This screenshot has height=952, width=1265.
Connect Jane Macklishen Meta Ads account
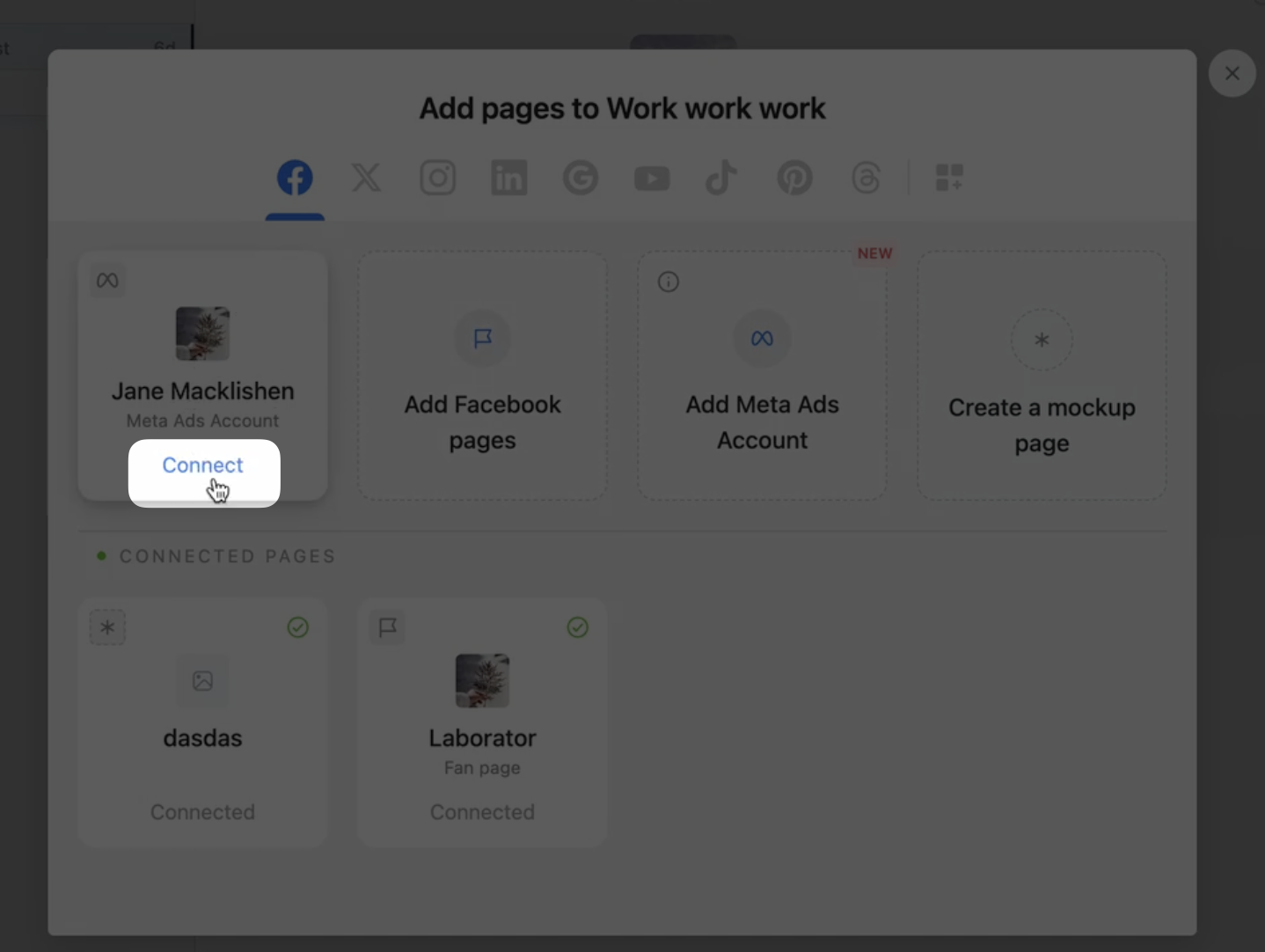203,465
